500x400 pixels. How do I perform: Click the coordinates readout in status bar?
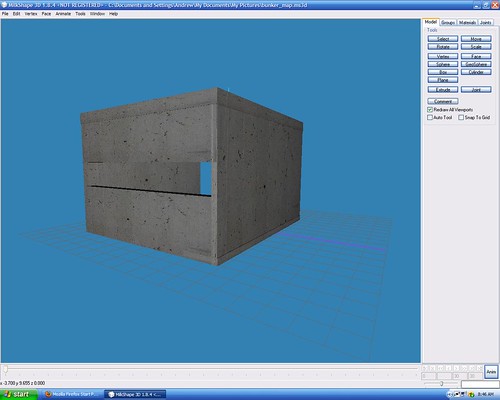pyautogui.click(x=23, y=383)
